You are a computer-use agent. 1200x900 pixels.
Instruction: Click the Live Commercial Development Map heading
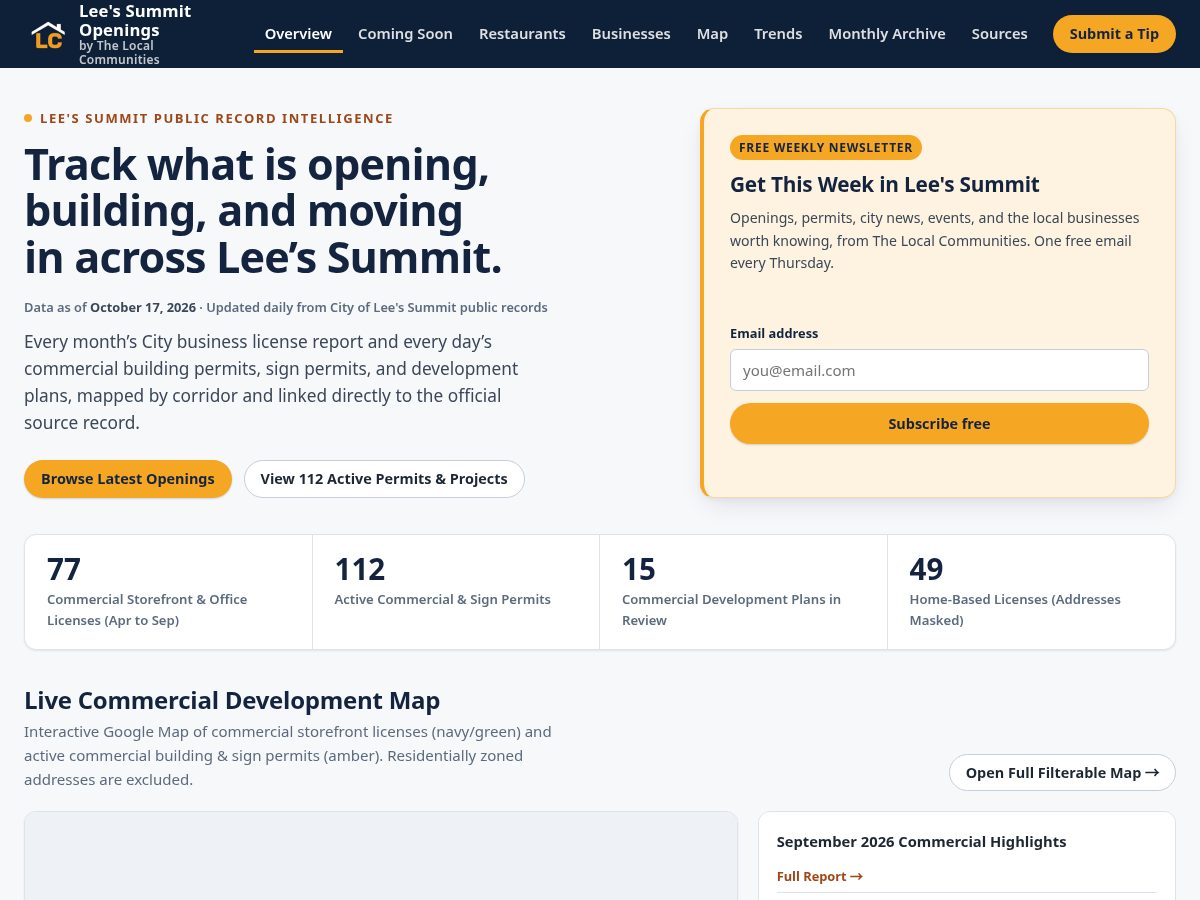click(x=232, y=700)
